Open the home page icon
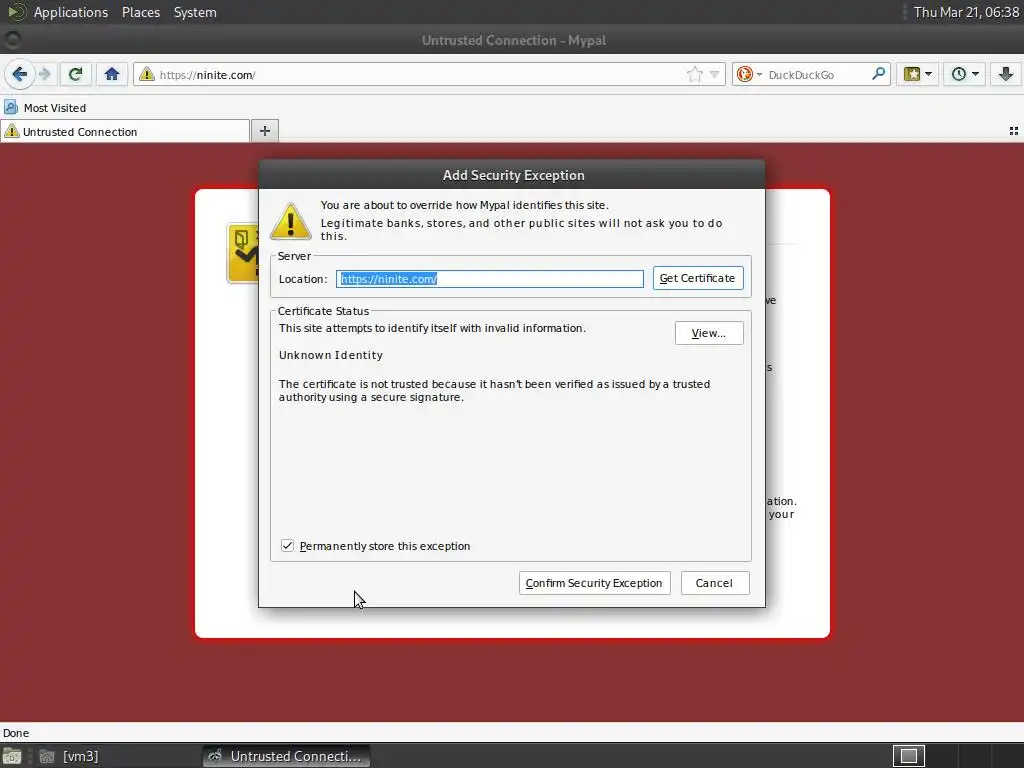The image size is (1024, 768). [112, 74]
